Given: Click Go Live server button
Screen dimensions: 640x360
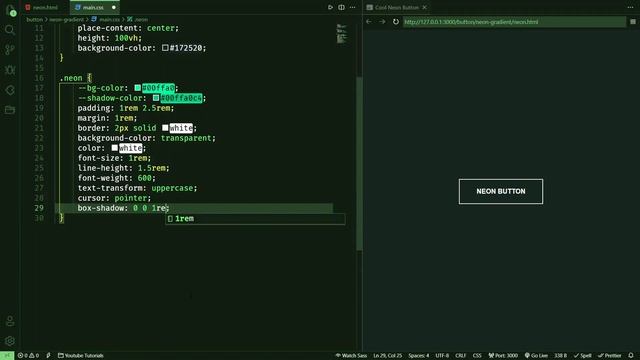Looking at the screenshot, I should pos(536,356).
